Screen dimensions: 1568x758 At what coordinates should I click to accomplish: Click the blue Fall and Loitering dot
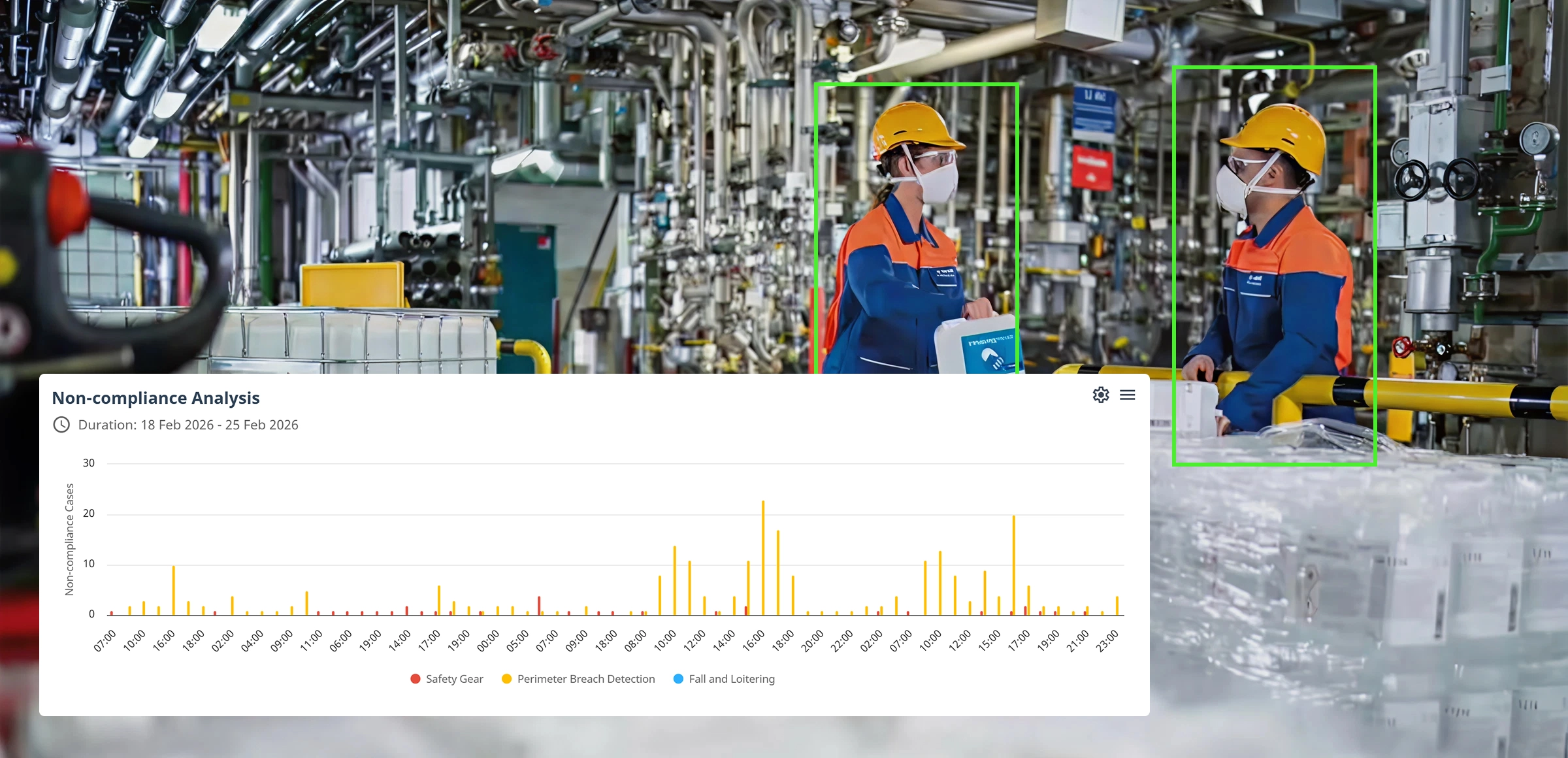point(678,679)
